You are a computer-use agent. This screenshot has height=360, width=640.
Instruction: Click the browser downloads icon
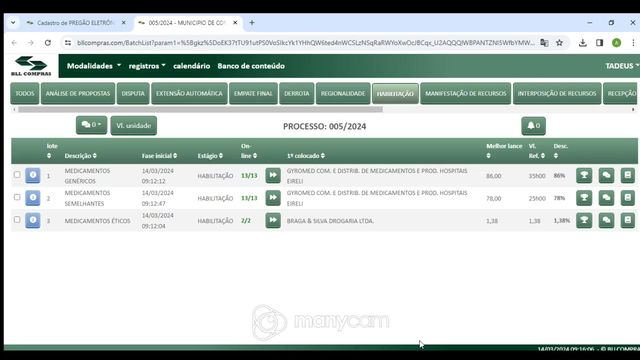point(582,43)
